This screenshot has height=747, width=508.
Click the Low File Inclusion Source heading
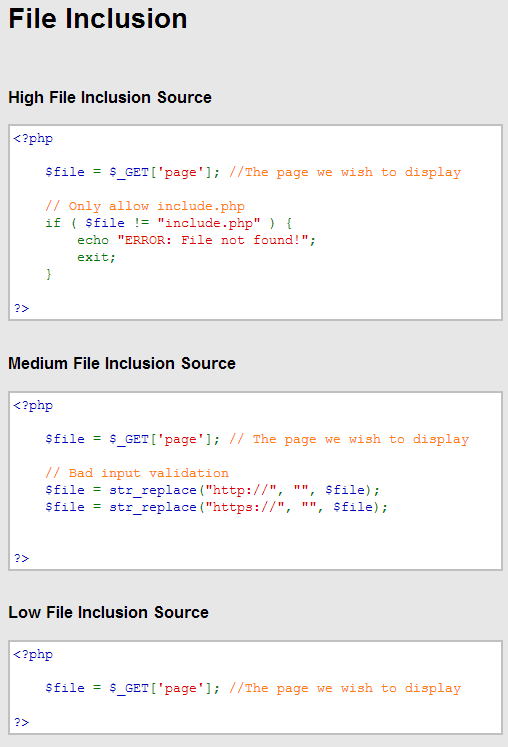109,612
